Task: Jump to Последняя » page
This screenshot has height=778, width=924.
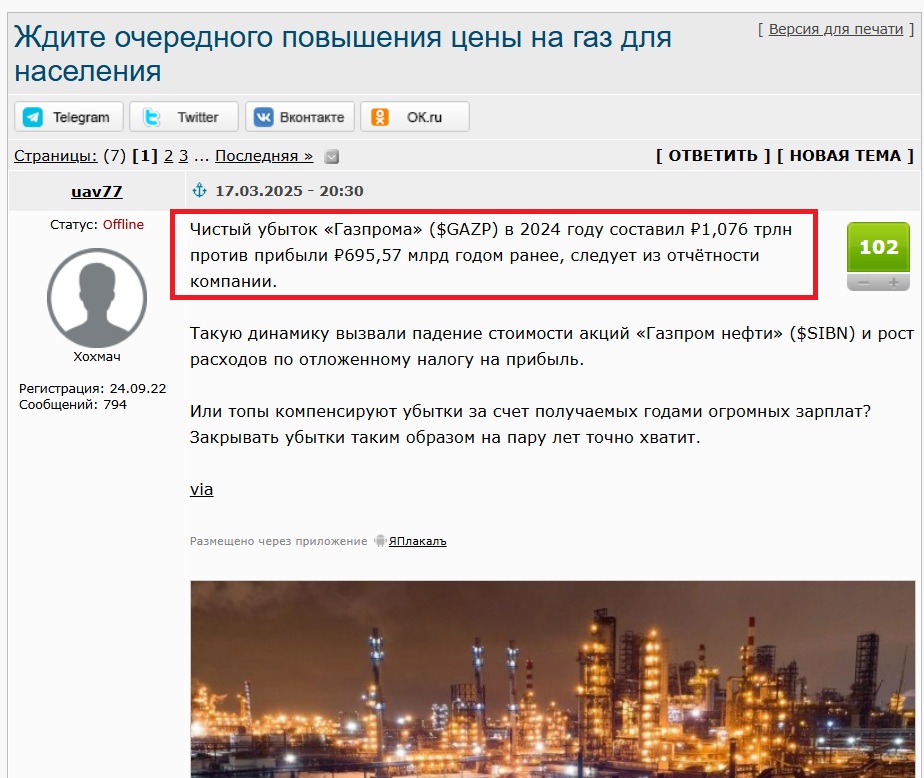Action: point(264,156)
